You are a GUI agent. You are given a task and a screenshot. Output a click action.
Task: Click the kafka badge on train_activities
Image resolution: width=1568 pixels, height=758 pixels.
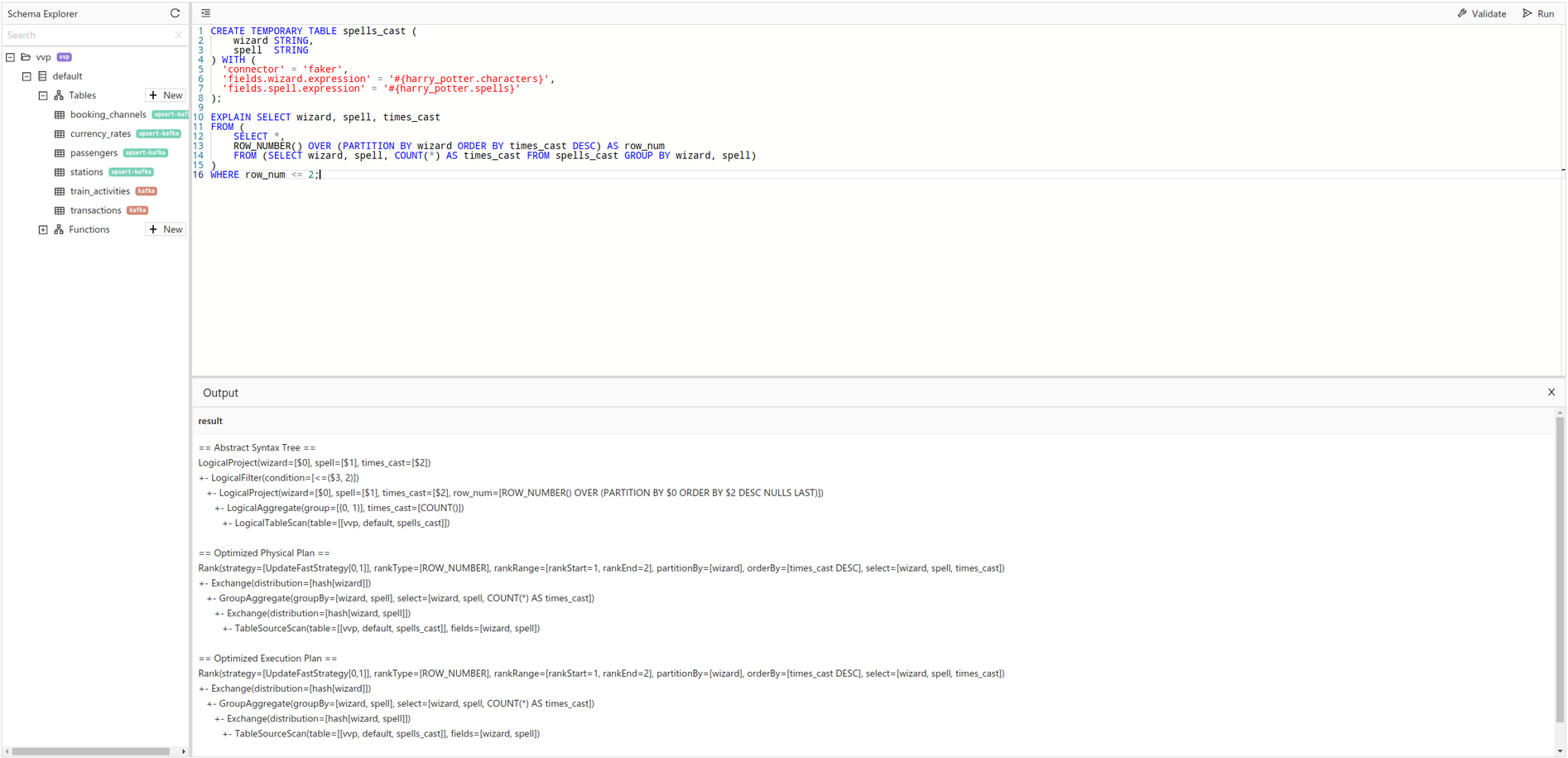pos(147,191)
